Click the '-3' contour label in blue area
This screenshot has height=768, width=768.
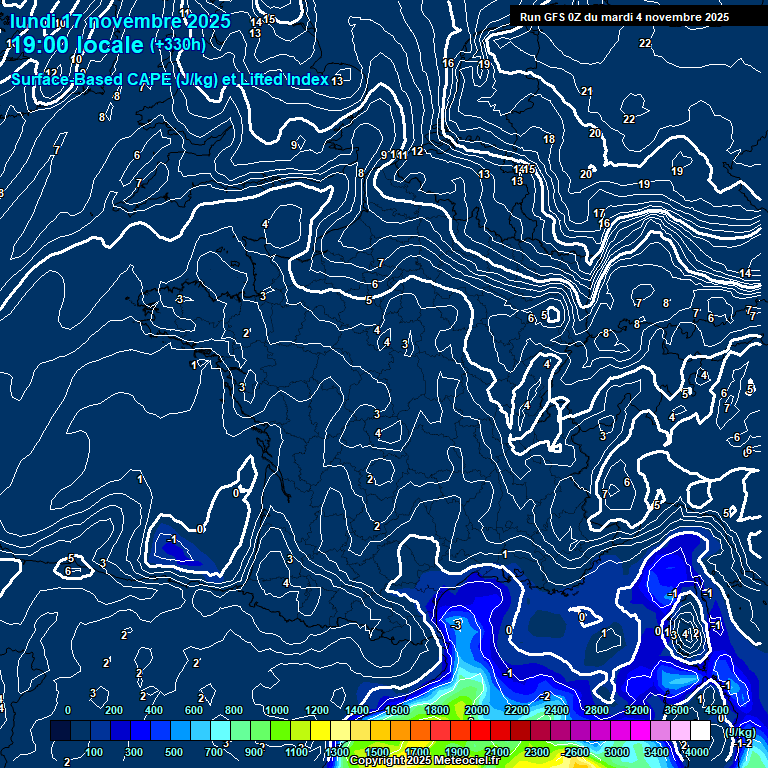pyautogui.click(x=456, y=625)
